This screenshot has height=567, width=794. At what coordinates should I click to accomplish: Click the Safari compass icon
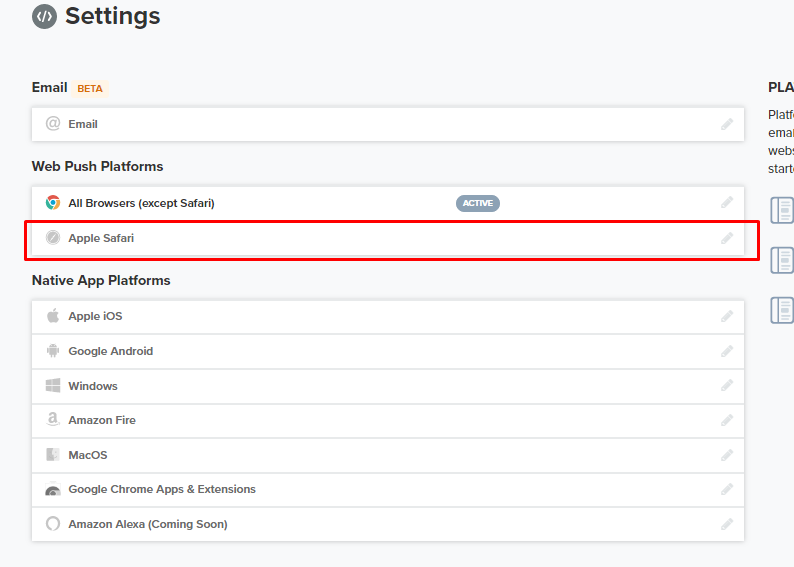(x=53, y=238)
